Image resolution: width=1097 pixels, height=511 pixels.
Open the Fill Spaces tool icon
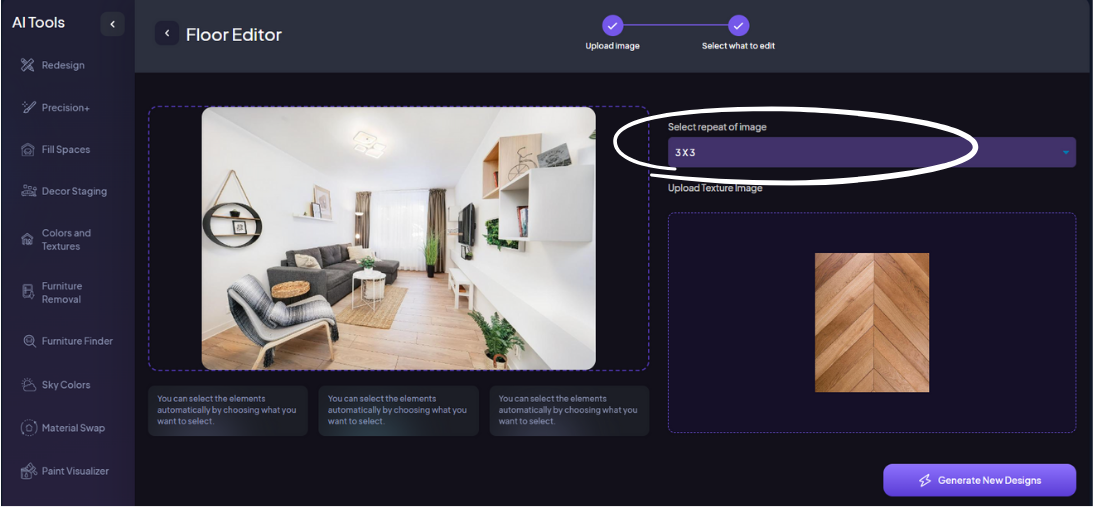[x=28, y=150]
